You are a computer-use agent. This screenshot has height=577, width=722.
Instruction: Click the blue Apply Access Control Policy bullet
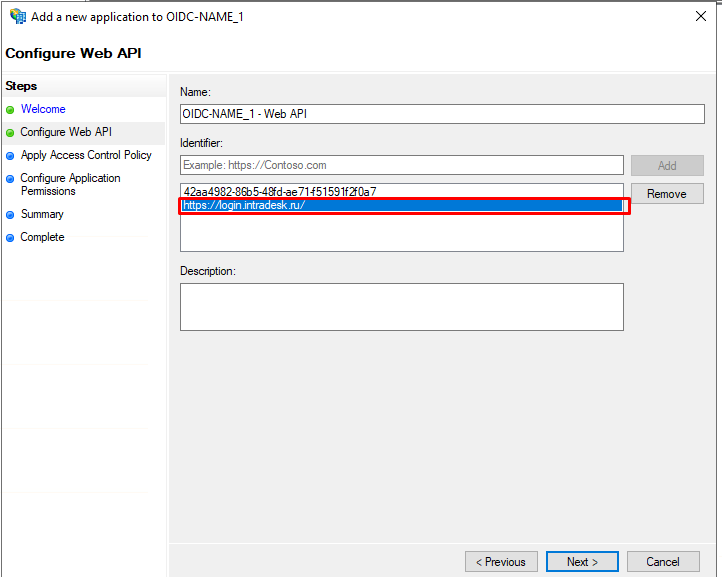(x=10, y=156)
